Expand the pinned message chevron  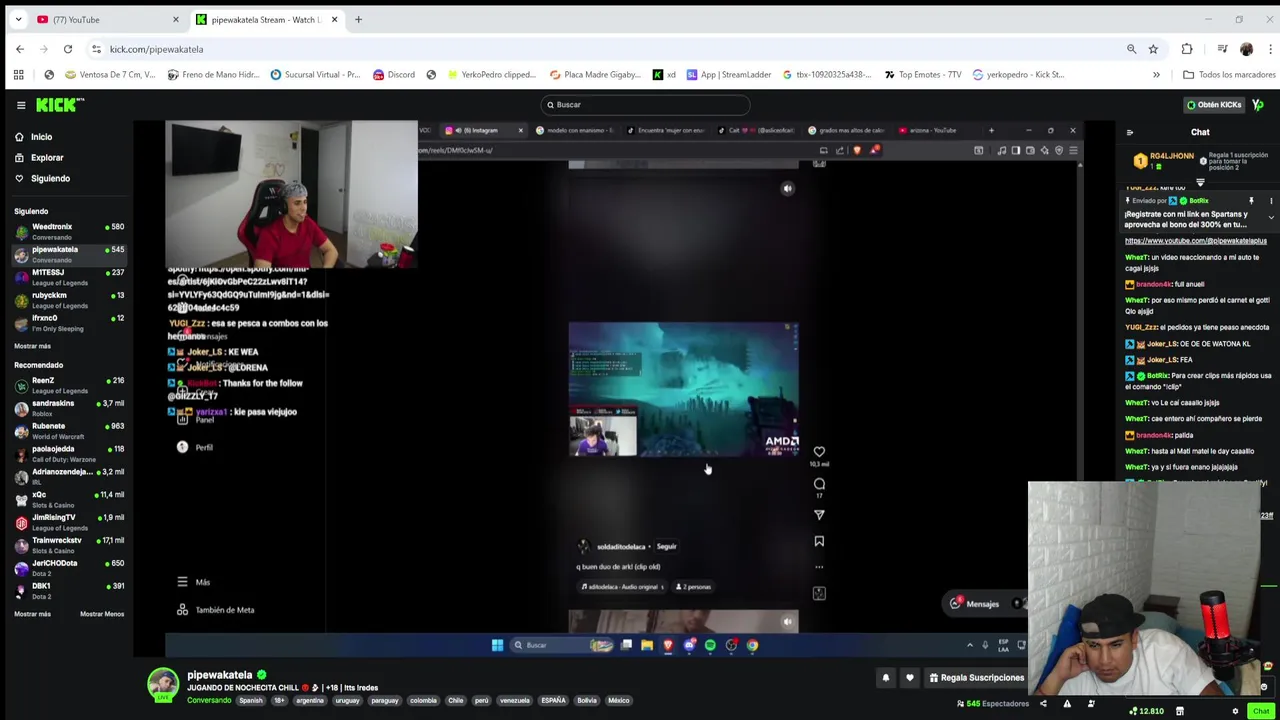[x=1271, y=218]
